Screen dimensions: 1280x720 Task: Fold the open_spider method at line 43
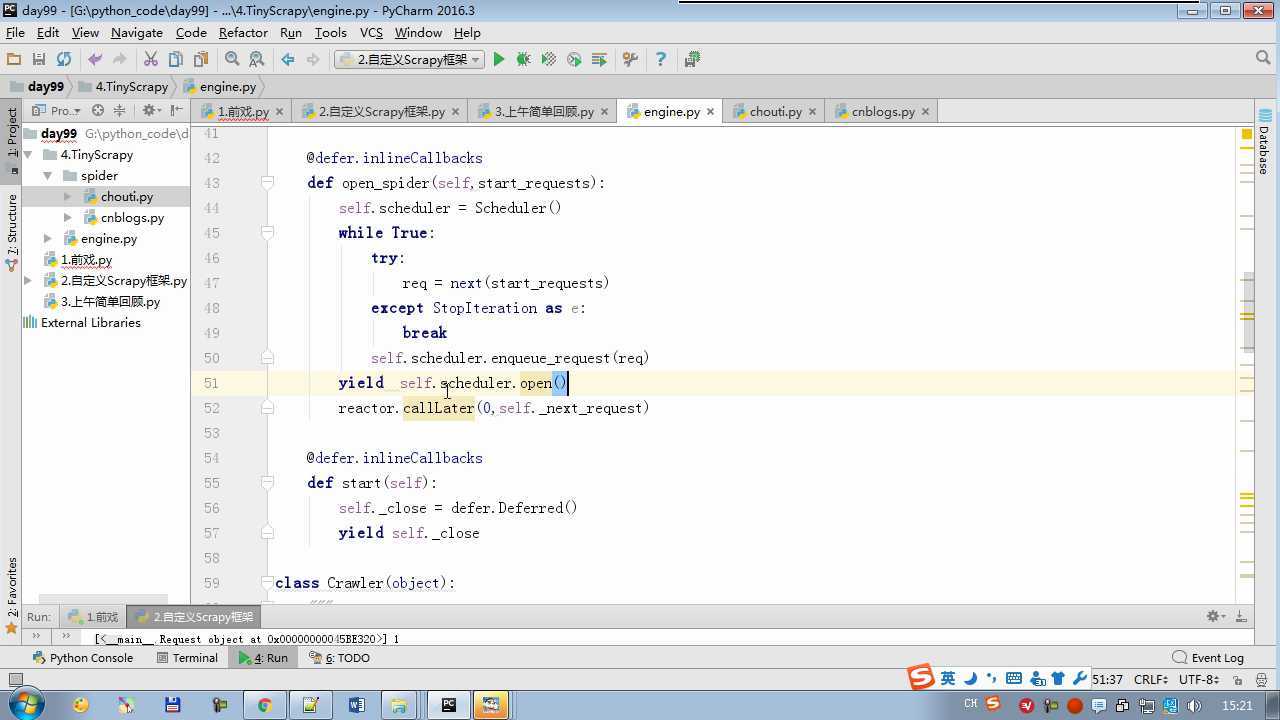point(267,183)
